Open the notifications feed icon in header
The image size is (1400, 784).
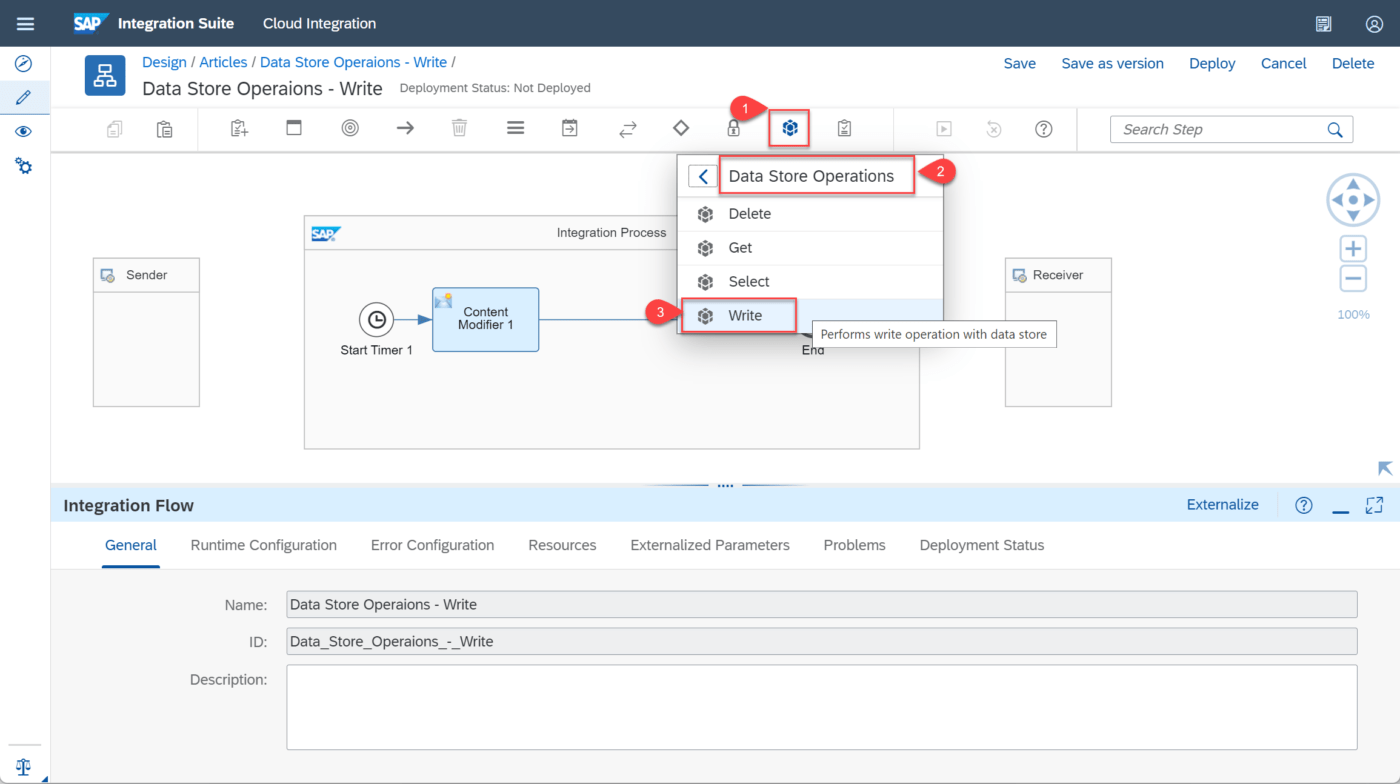(1324, 24)
